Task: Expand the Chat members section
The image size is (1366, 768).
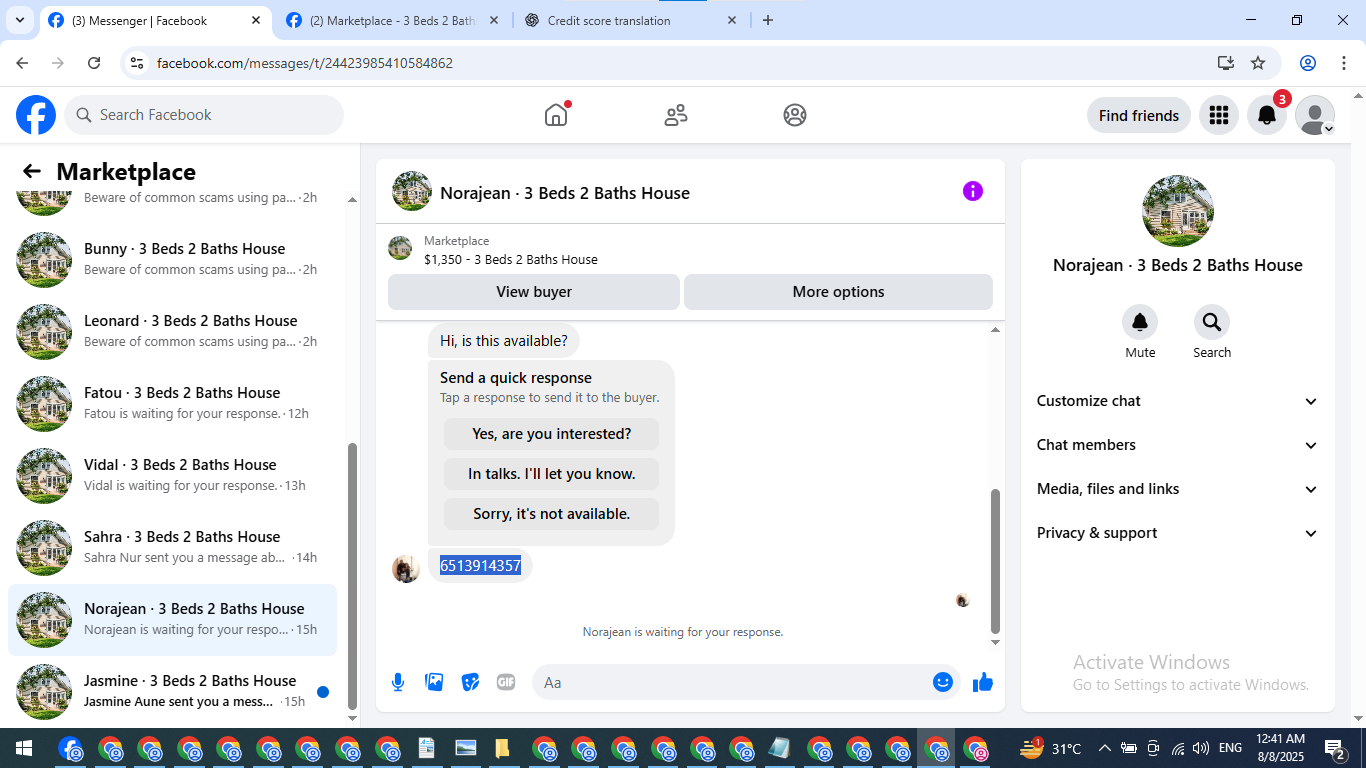Action: tap(1178, 445)
